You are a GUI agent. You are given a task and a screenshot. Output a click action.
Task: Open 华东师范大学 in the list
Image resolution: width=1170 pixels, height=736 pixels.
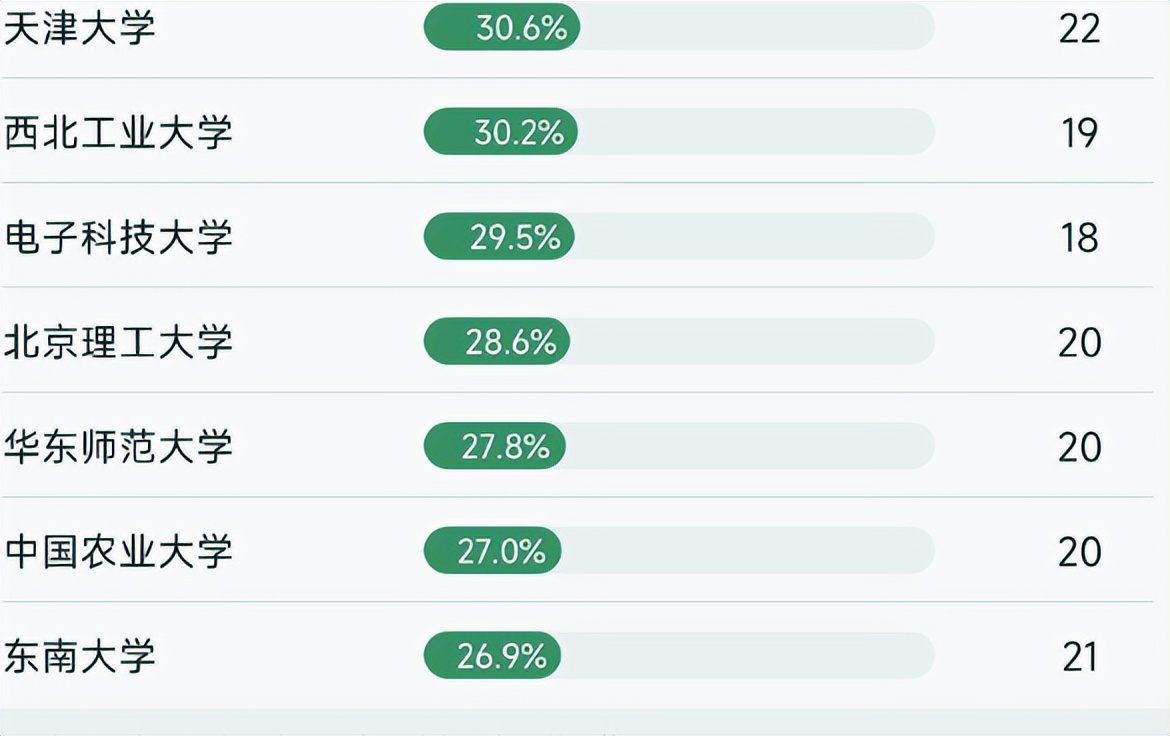(x=118, y=447)
